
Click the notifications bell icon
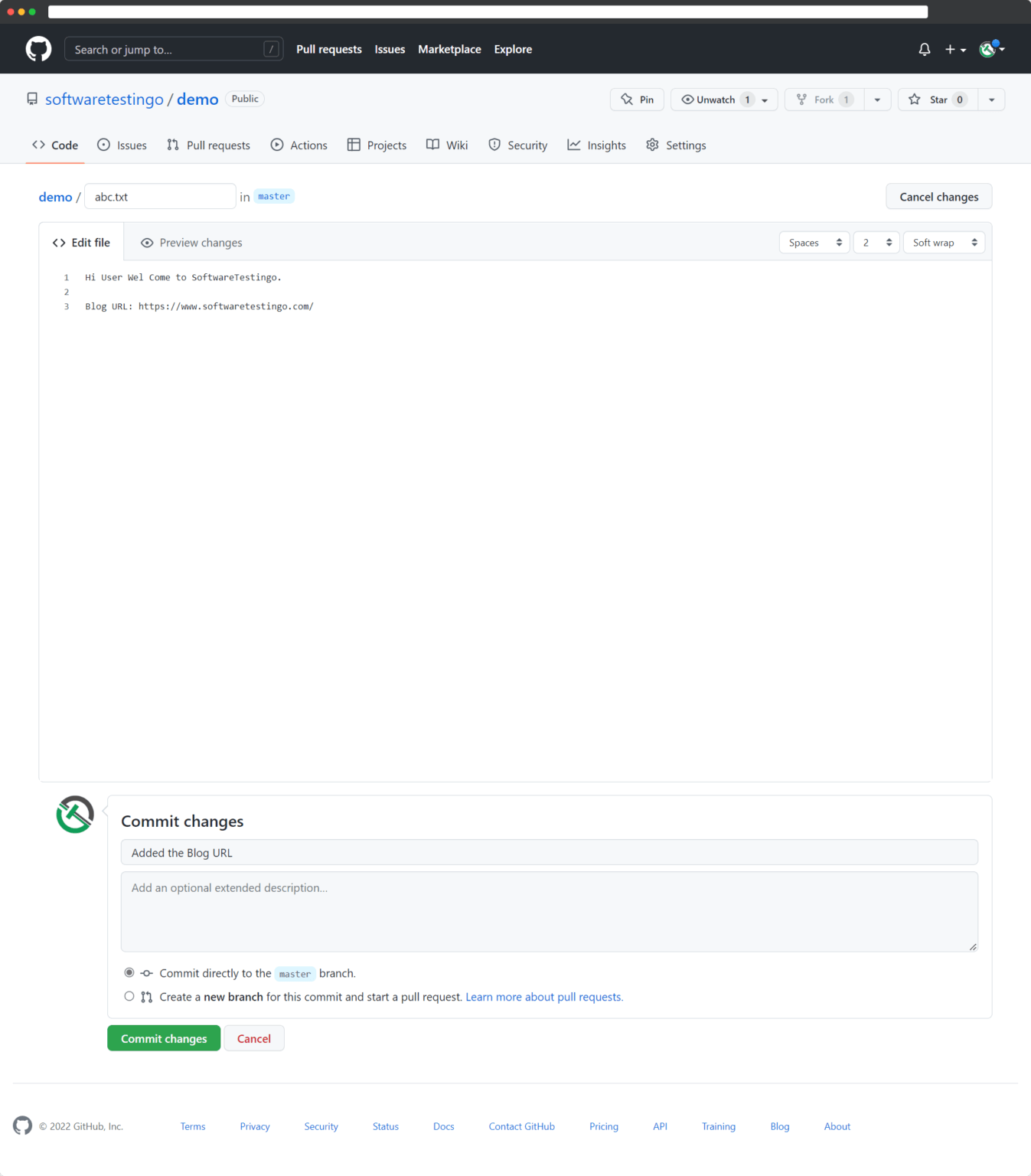click(x=924, y=48)
